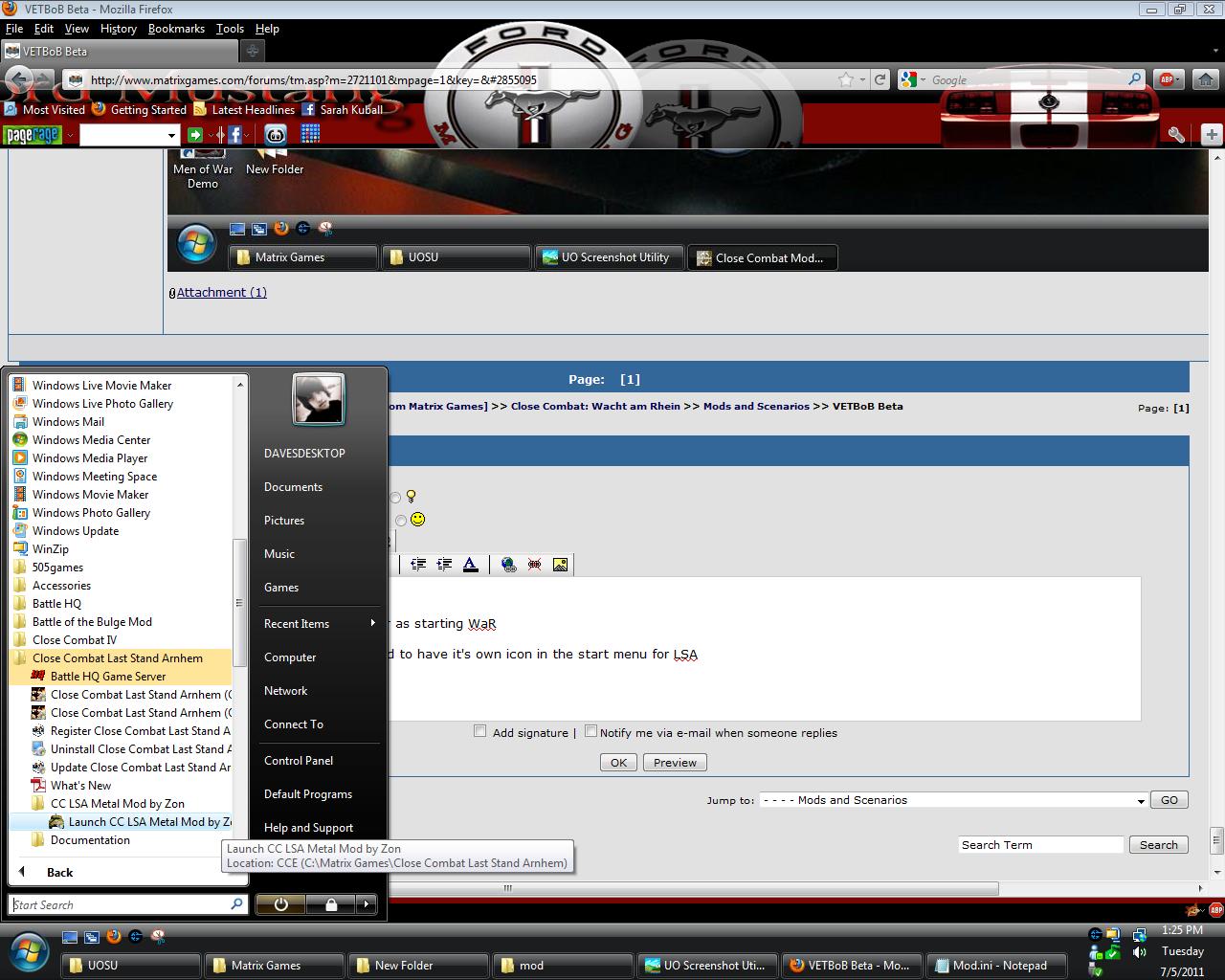Open the Tools menu in Firefox
This screenshot has width=1225, height=980.
pyautogui.click(x=230, y=29)
